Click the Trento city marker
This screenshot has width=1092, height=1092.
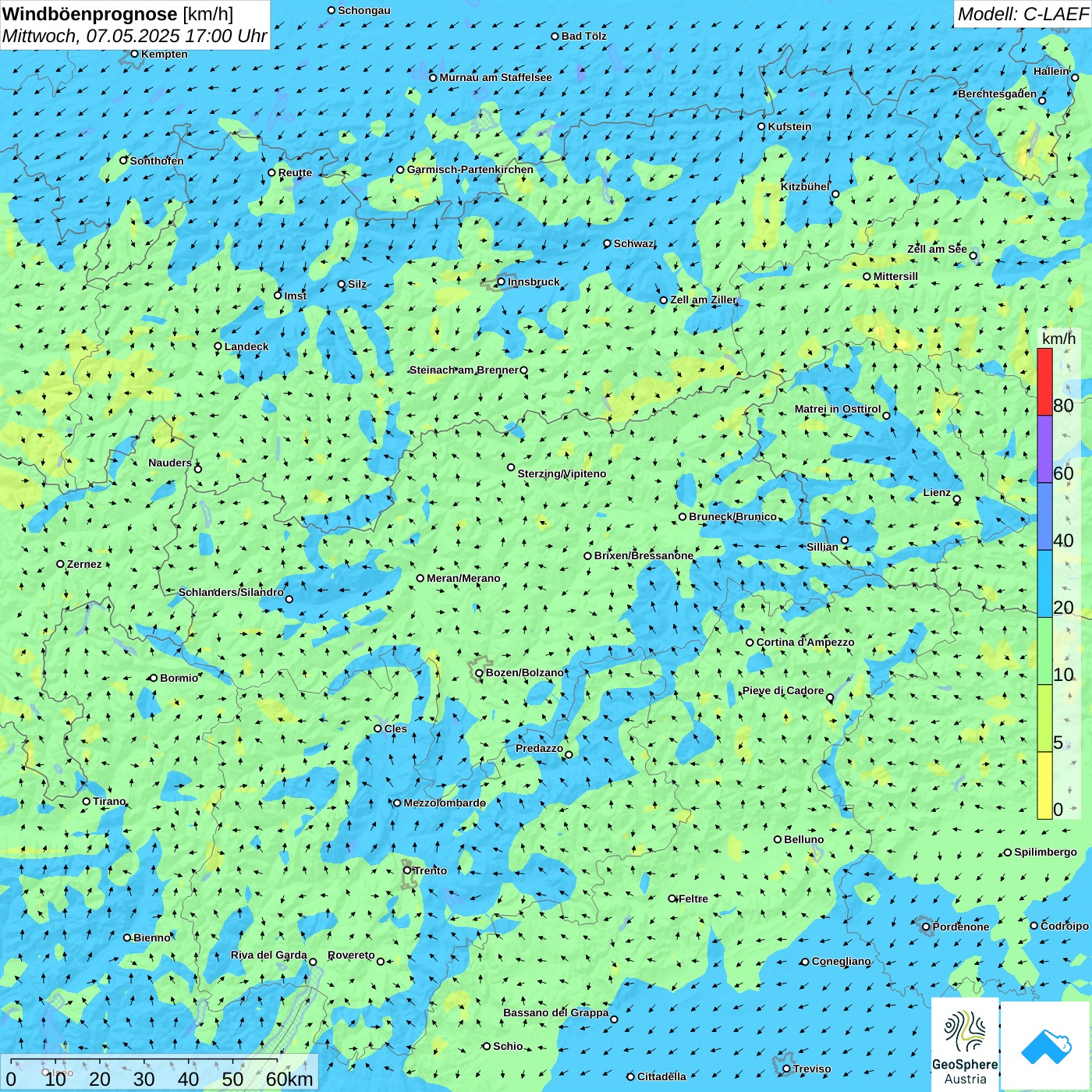pos(407,870)
